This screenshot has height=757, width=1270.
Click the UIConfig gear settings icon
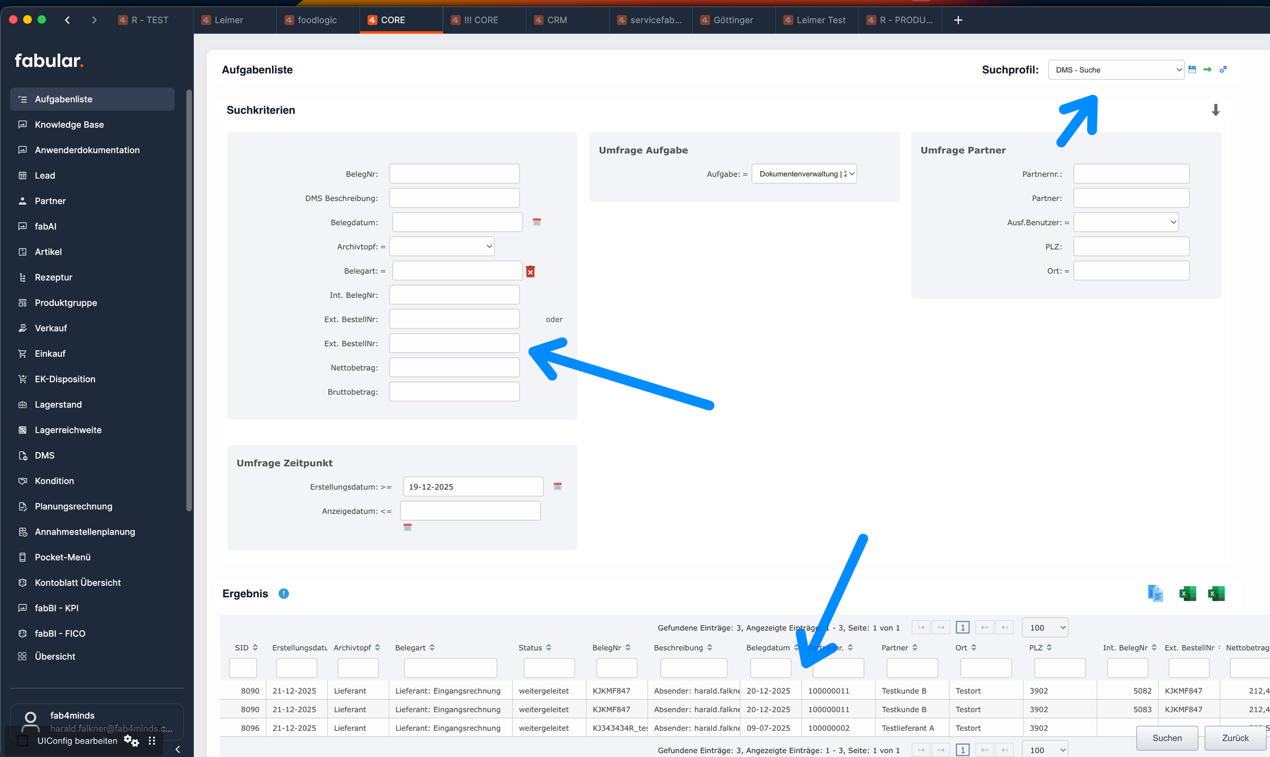132,741
